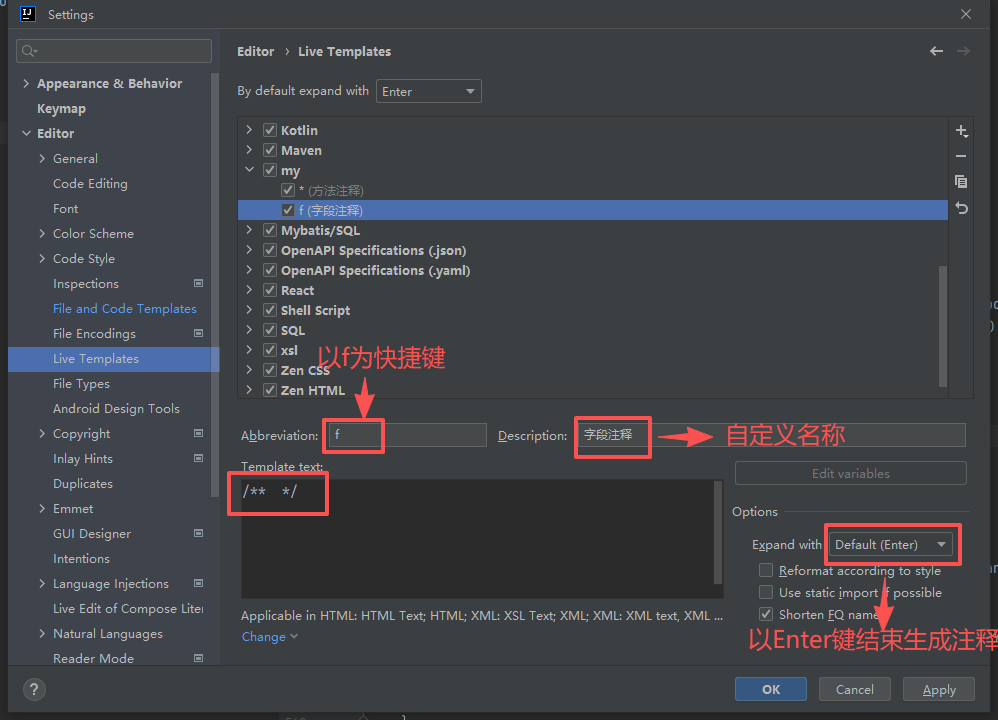Open the Font settings page

click(x=66, y=208)
